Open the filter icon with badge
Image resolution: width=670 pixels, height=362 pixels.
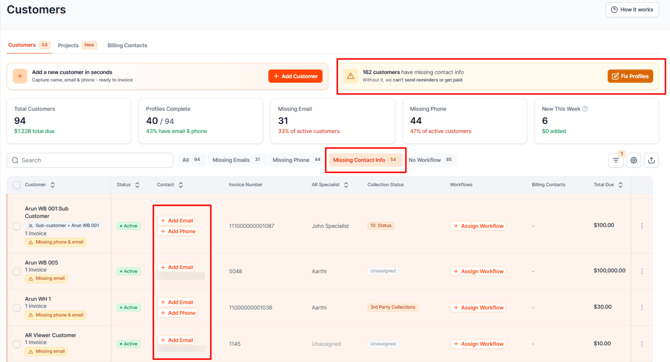coord(616,160)
